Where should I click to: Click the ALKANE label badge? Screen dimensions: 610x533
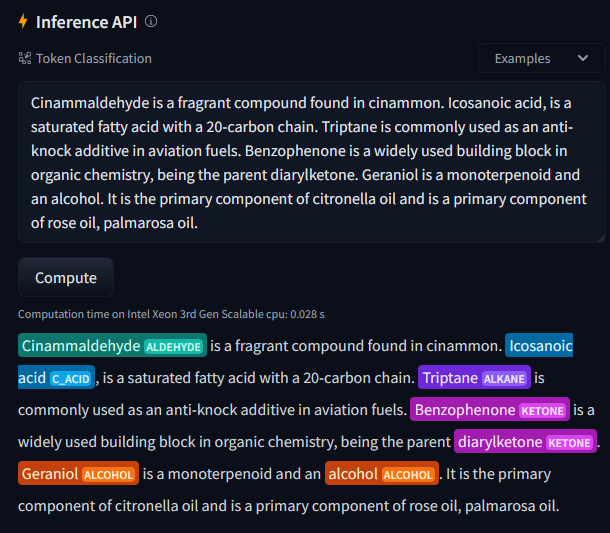coord(502,379)
